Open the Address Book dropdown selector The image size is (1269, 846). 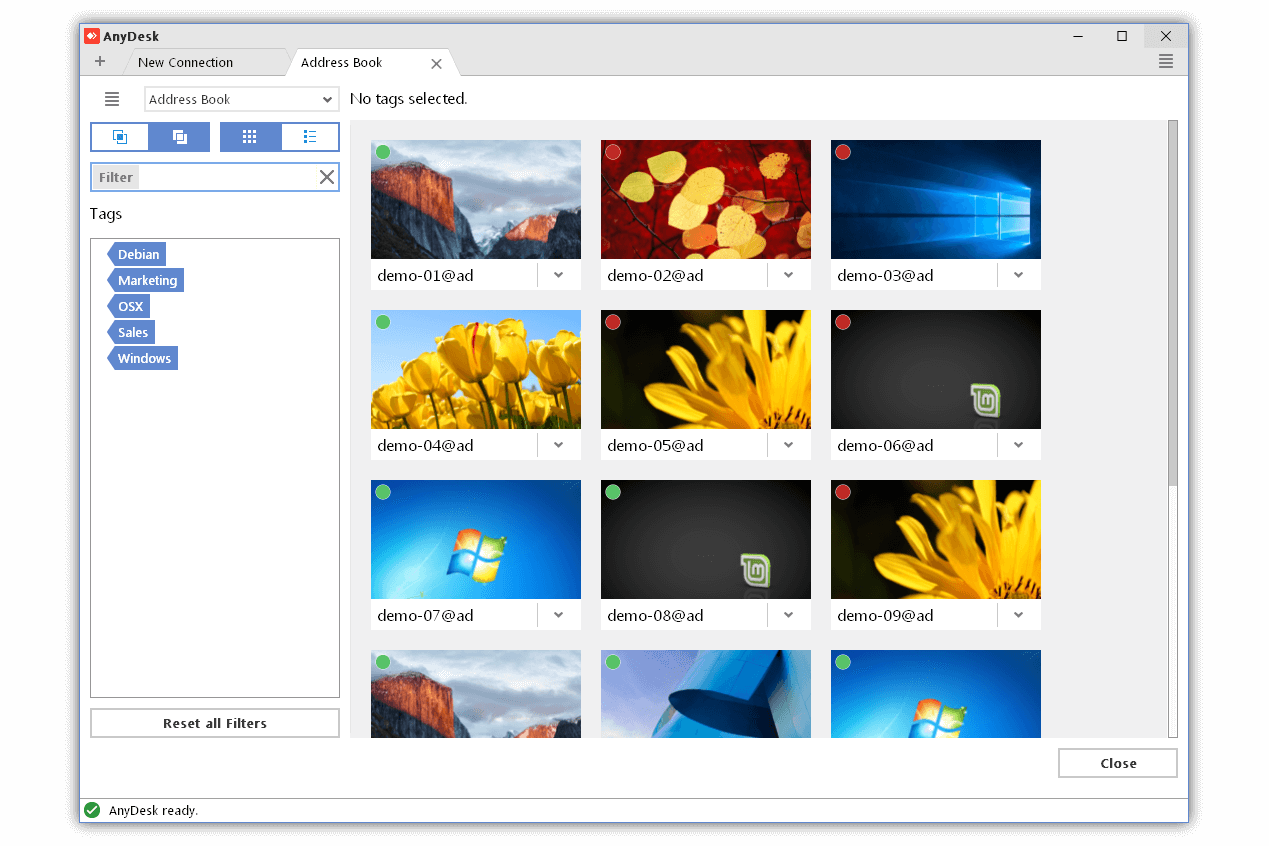[242, 99]
